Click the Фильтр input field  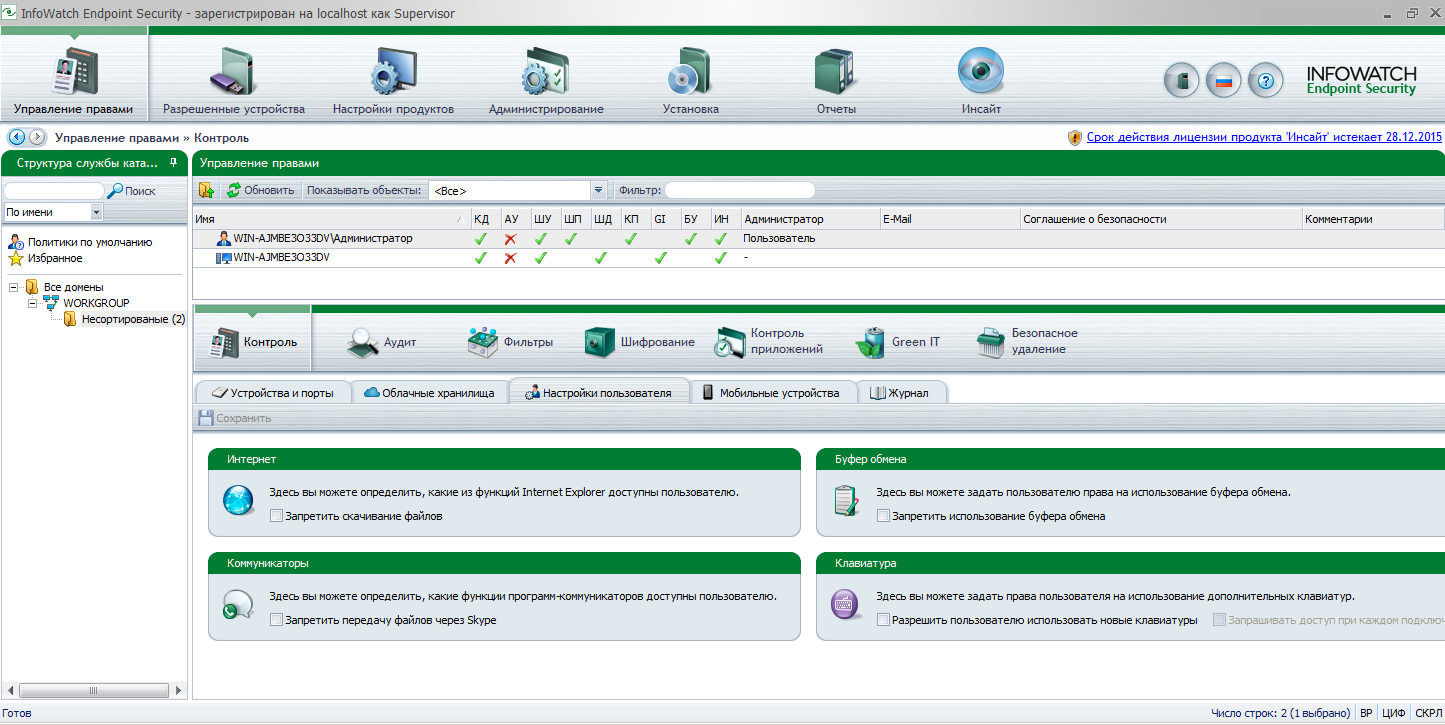click(740, 190)
